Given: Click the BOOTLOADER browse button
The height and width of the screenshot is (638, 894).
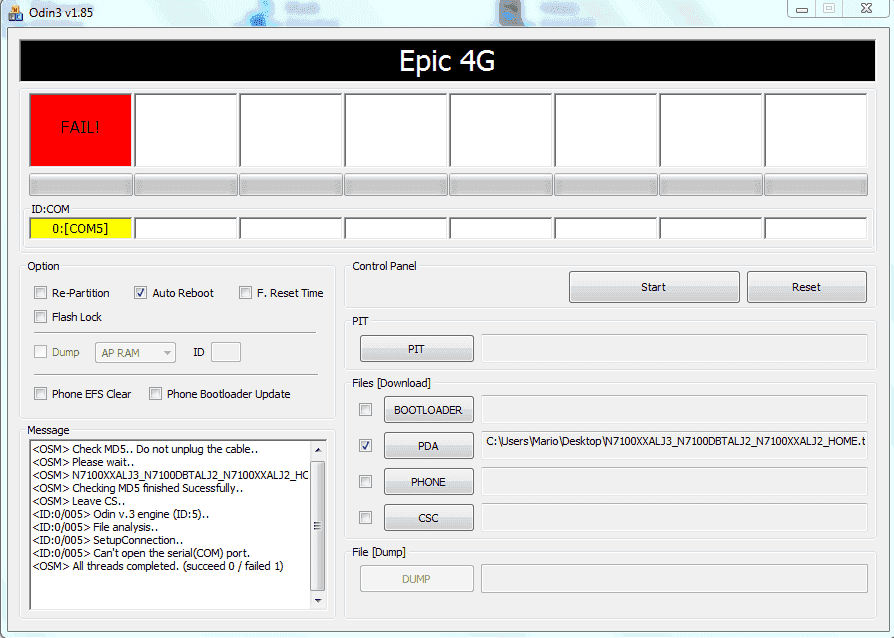Looking at the screenshot, I should click(429, 410).
